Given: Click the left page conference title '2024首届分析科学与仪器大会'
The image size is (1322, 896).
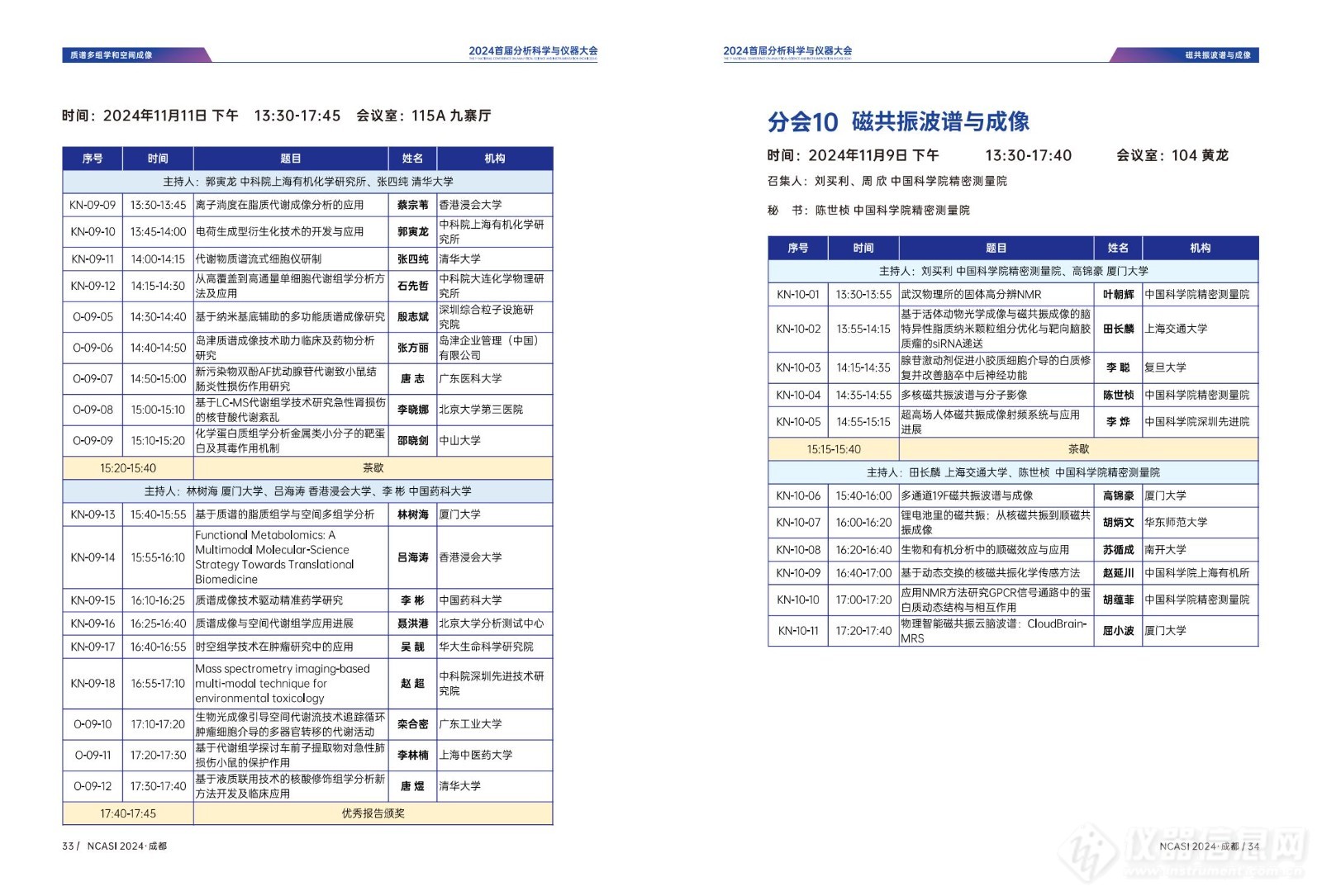Looking at the screenshot, I should click(533, 50).
